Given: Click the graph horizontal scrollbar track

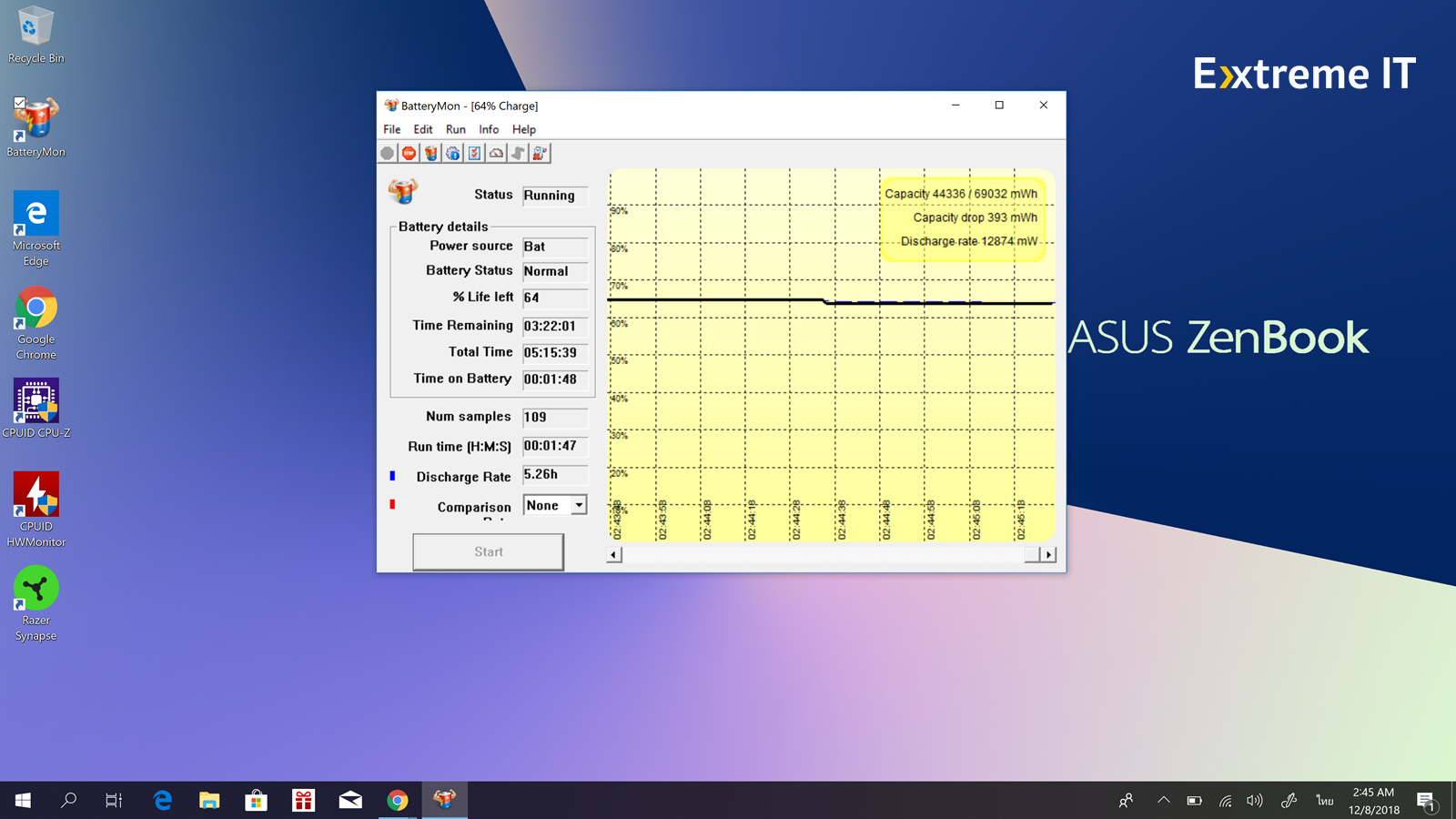Looking at the screenshot, I should [x=824, y=554].
